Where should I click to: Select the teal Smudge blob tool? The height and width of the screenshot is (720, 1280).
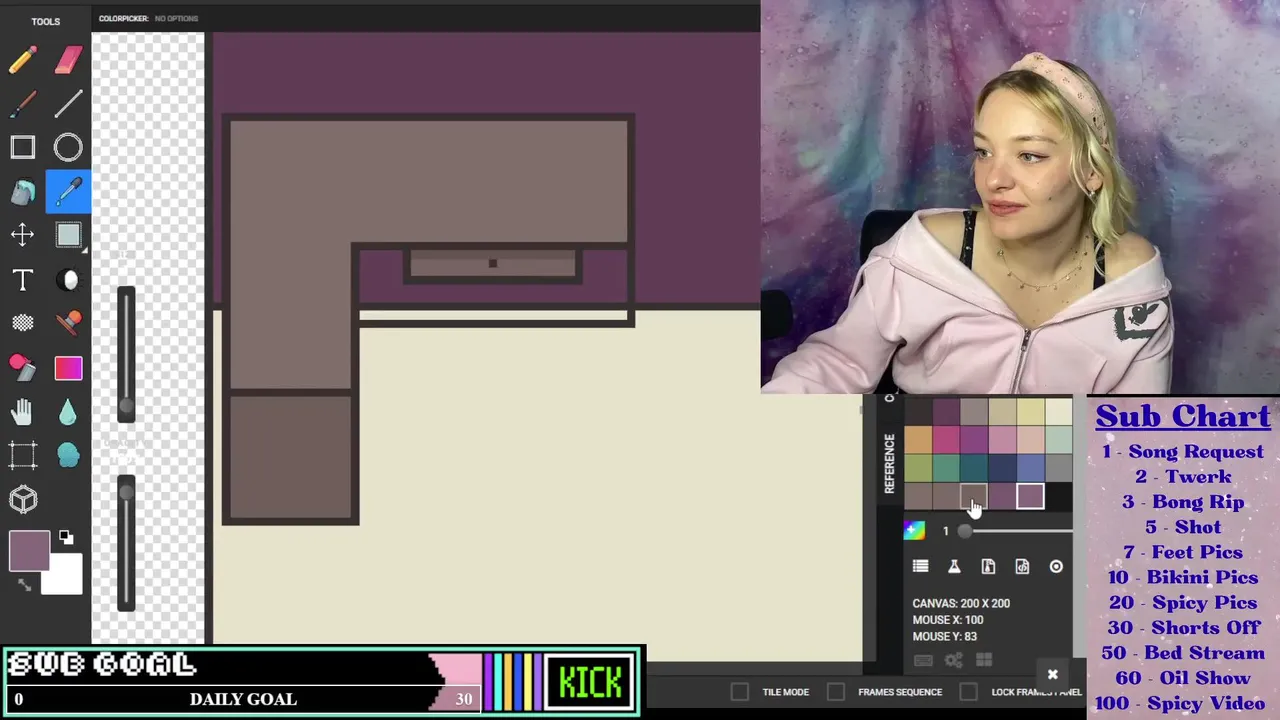point(68,455)
